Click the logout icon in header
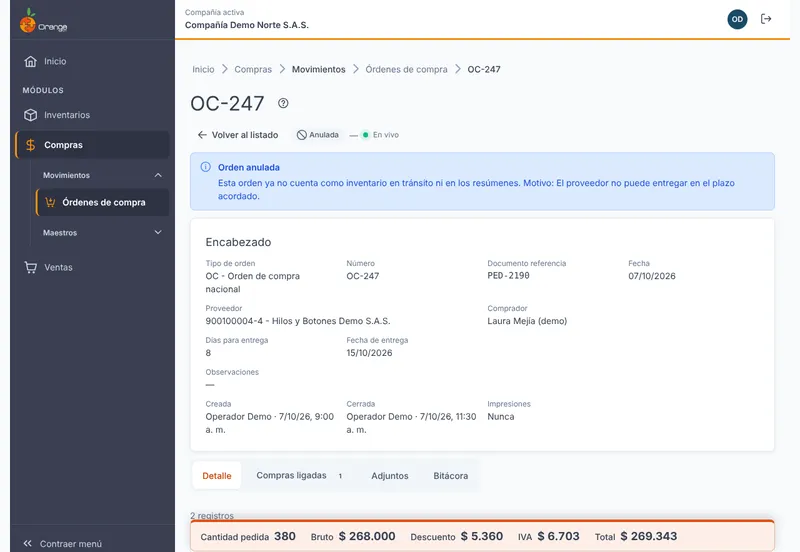Viewport: 800px width, 552px height. (766, 19)
